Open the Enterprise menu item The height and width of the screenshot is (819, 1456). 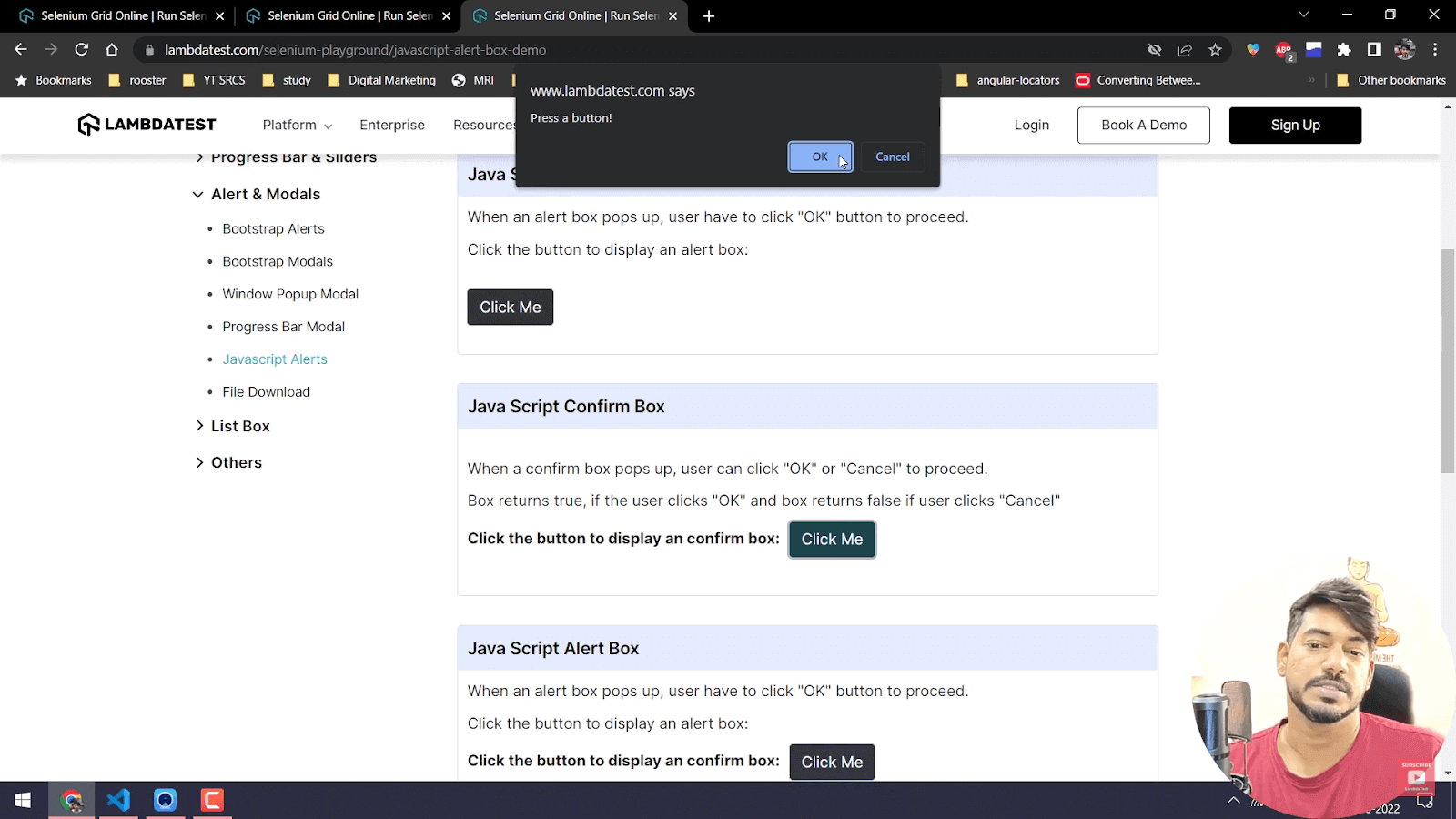[392, 125]
